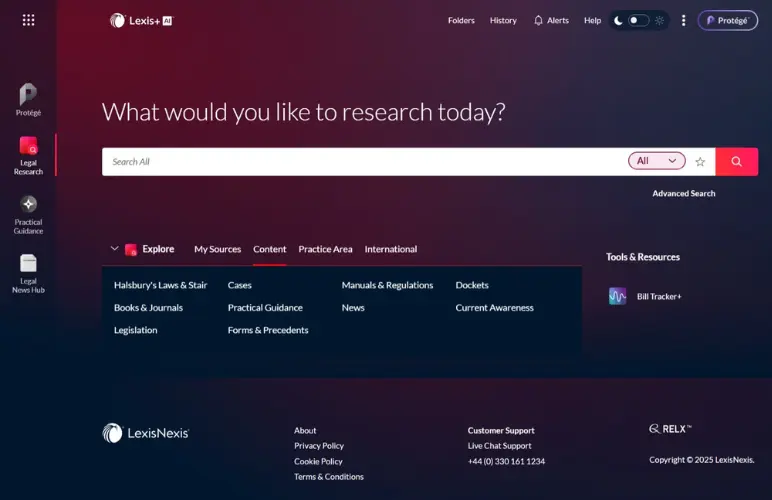This screenshot has width=772, height=500.
Task: Select Legal Research in the sidebar
Action: [x=28, y=155]
